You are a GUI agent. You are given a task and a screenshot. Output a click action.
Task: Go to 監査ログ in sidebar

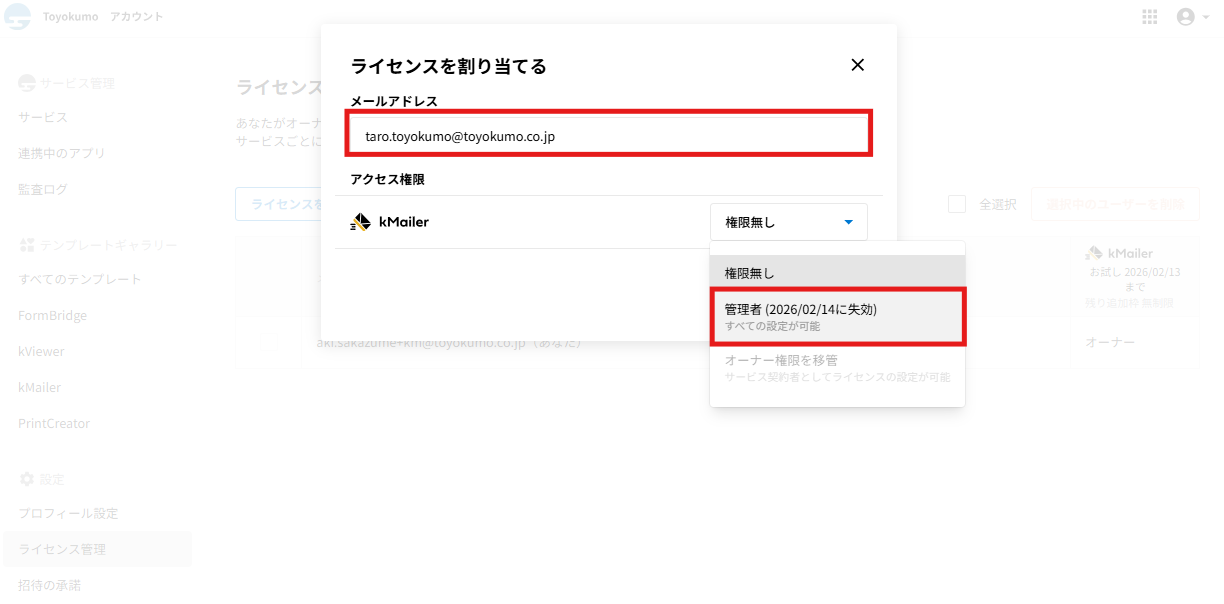pyautogui.click(x=43, y=189)
